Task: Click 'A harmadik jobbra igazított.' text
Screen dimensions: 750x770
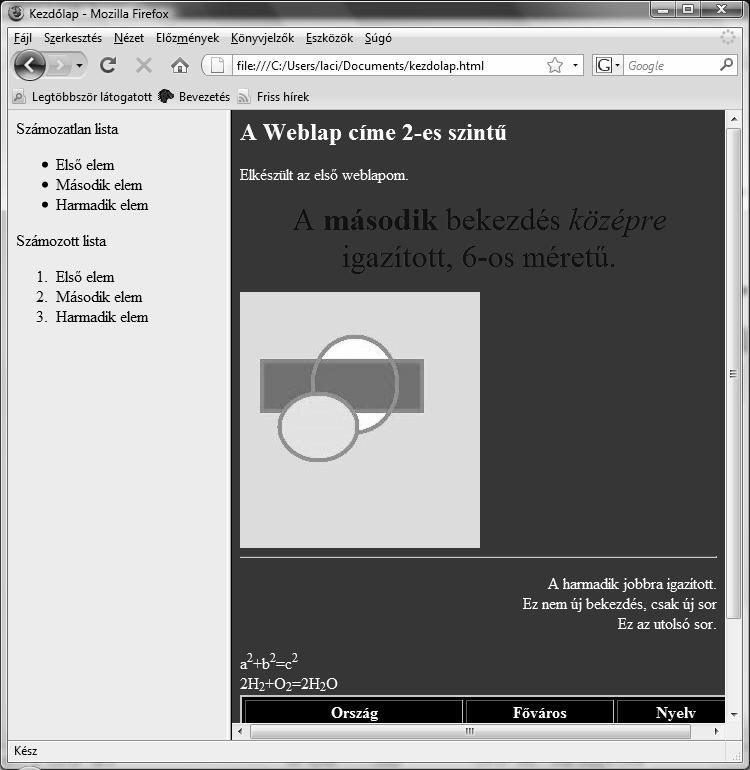Action: click(x=632, y=584)
